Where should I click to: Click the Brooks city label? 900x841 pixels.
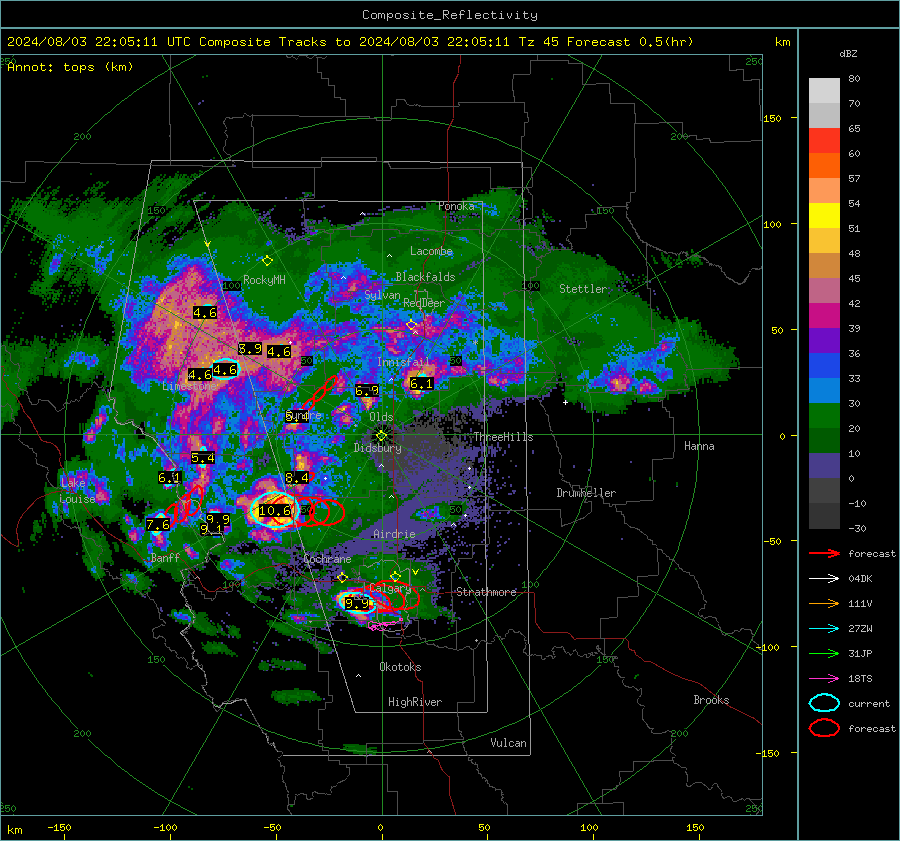pos(711,700)
